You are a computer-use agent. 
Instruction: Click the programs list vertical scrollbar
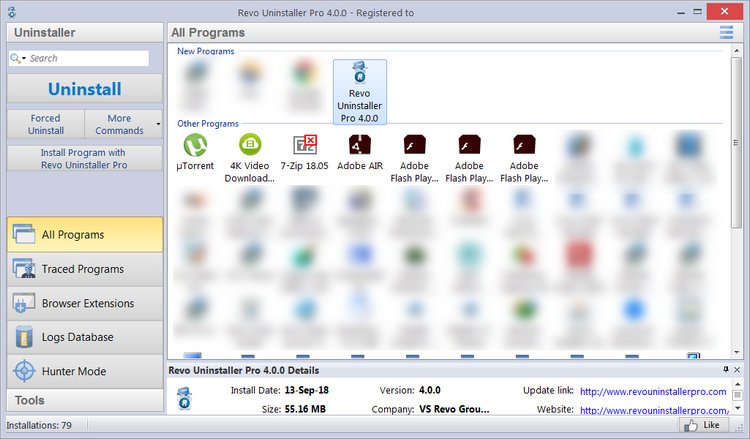737,142
